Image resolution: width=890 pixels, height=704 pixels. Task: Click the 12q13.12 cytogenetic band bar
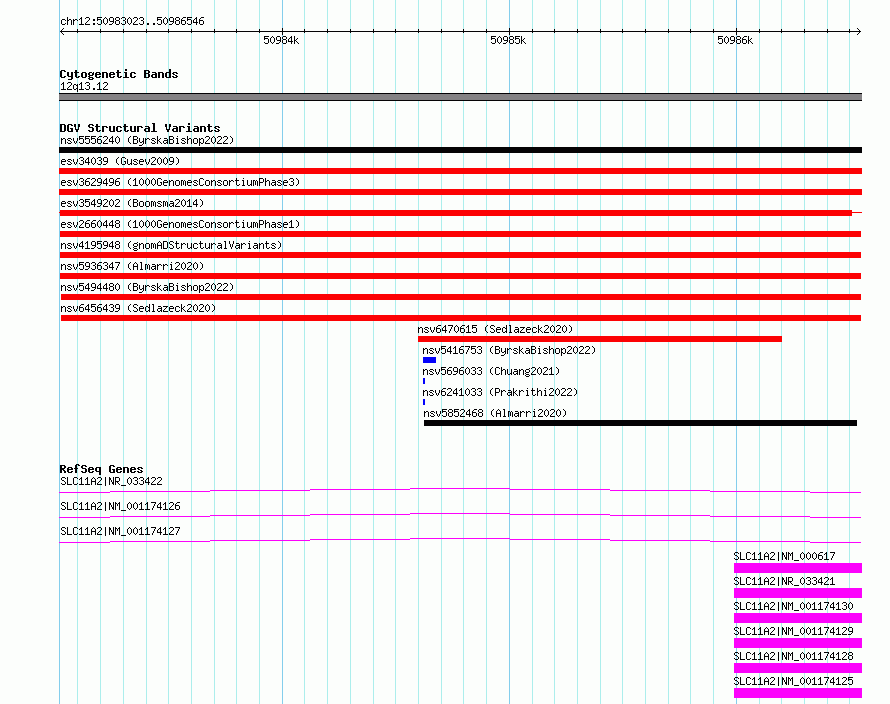(460, 97)
